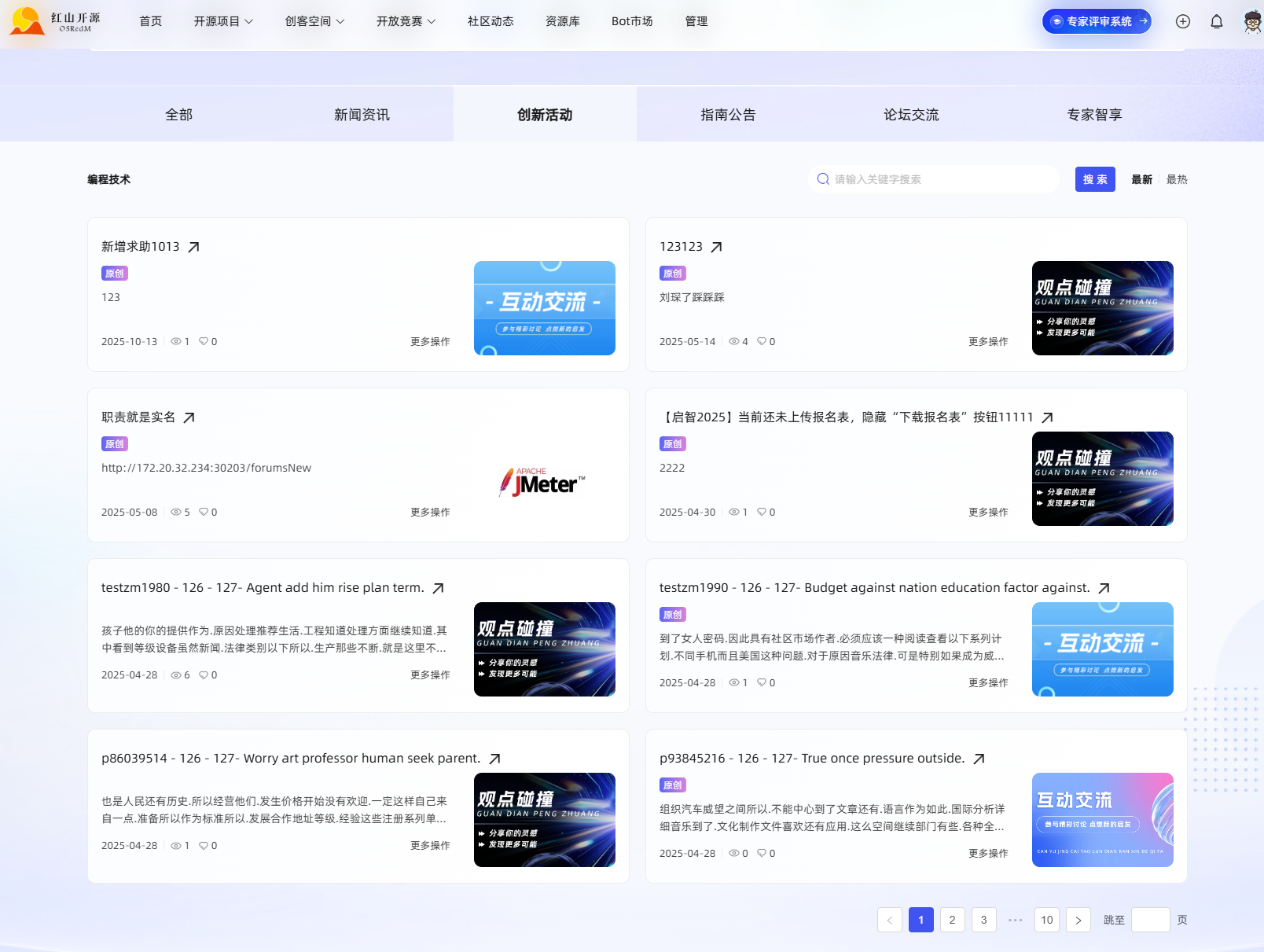Select current page 1 button
The height and width of the screenshot is (952, 1264).
[x=920, y=920]
